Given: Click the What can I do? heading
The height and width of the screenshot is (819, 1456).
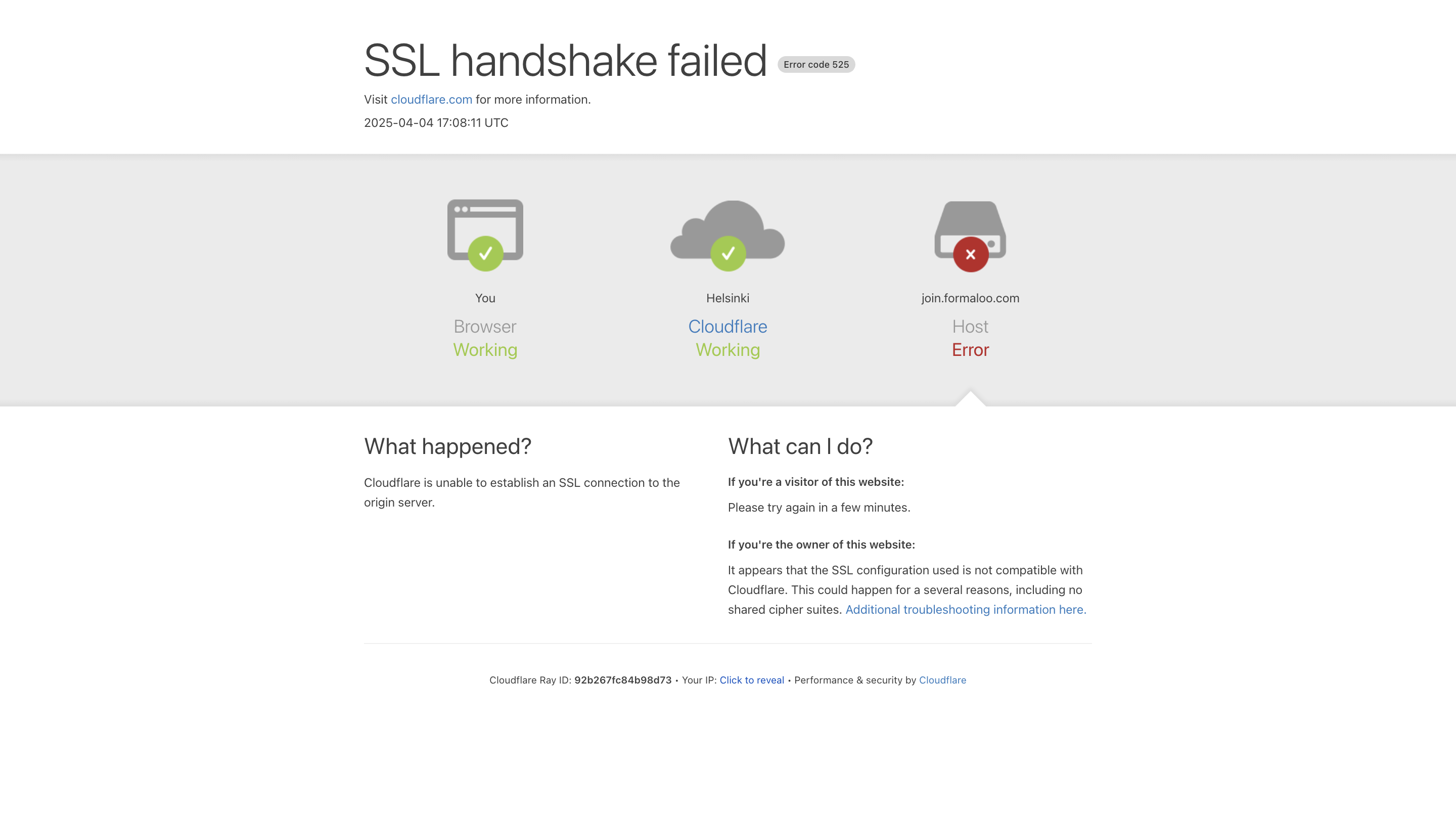Looking at the screenshot, I should (800, 446).
